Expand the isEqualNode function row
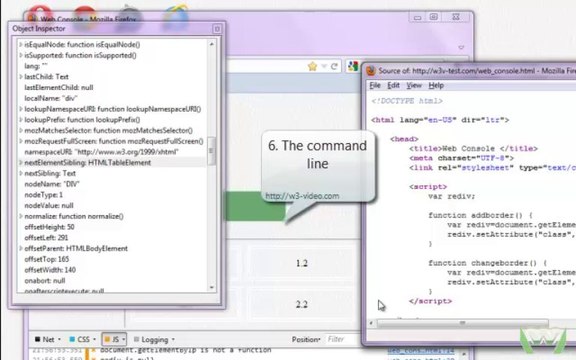This screenshot has height=360, width=576. (x=21, y=44)
